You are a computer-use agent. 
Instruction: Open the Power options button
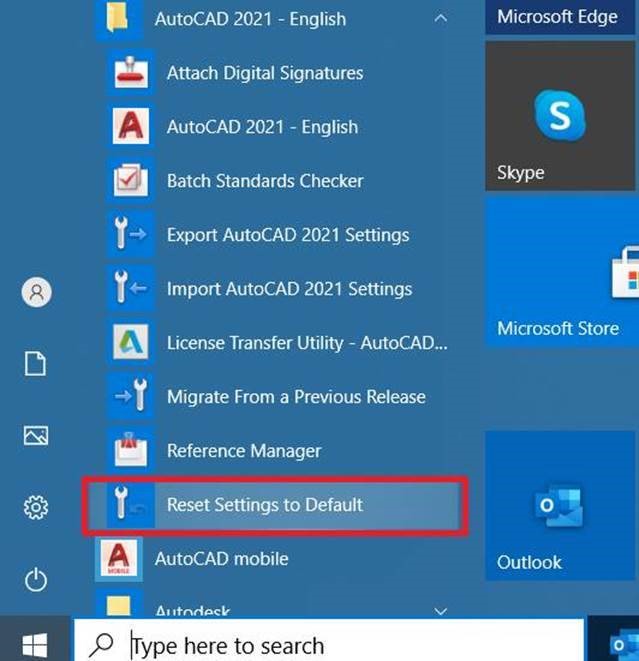coord(36,580)
